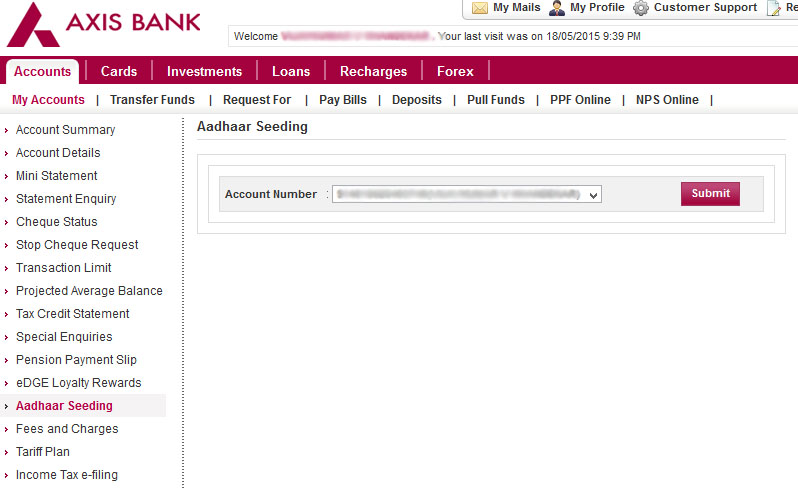Click the Submit button
Screen dimensions: 798x489
(x=710, y=194)
